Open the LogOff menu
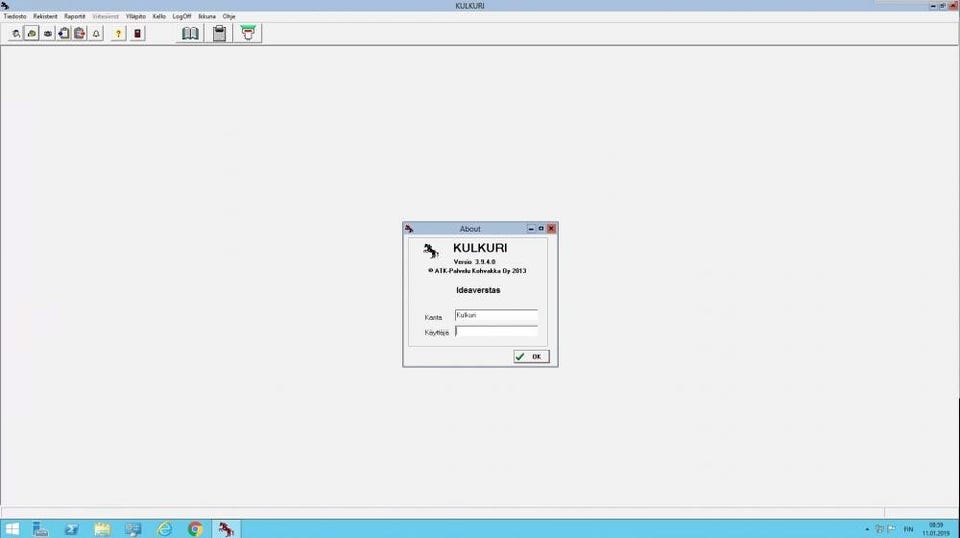Screen dimensions: 960x538 pos(182,17)
